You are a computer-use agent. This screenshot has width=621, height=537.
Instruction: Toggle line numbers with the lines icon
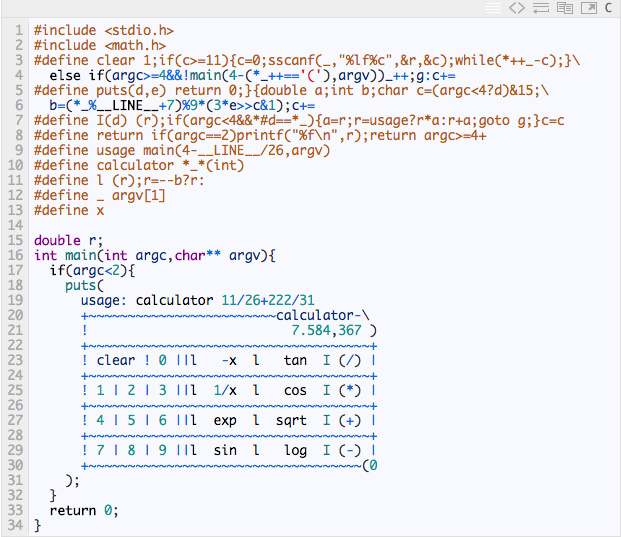point(493,8)
